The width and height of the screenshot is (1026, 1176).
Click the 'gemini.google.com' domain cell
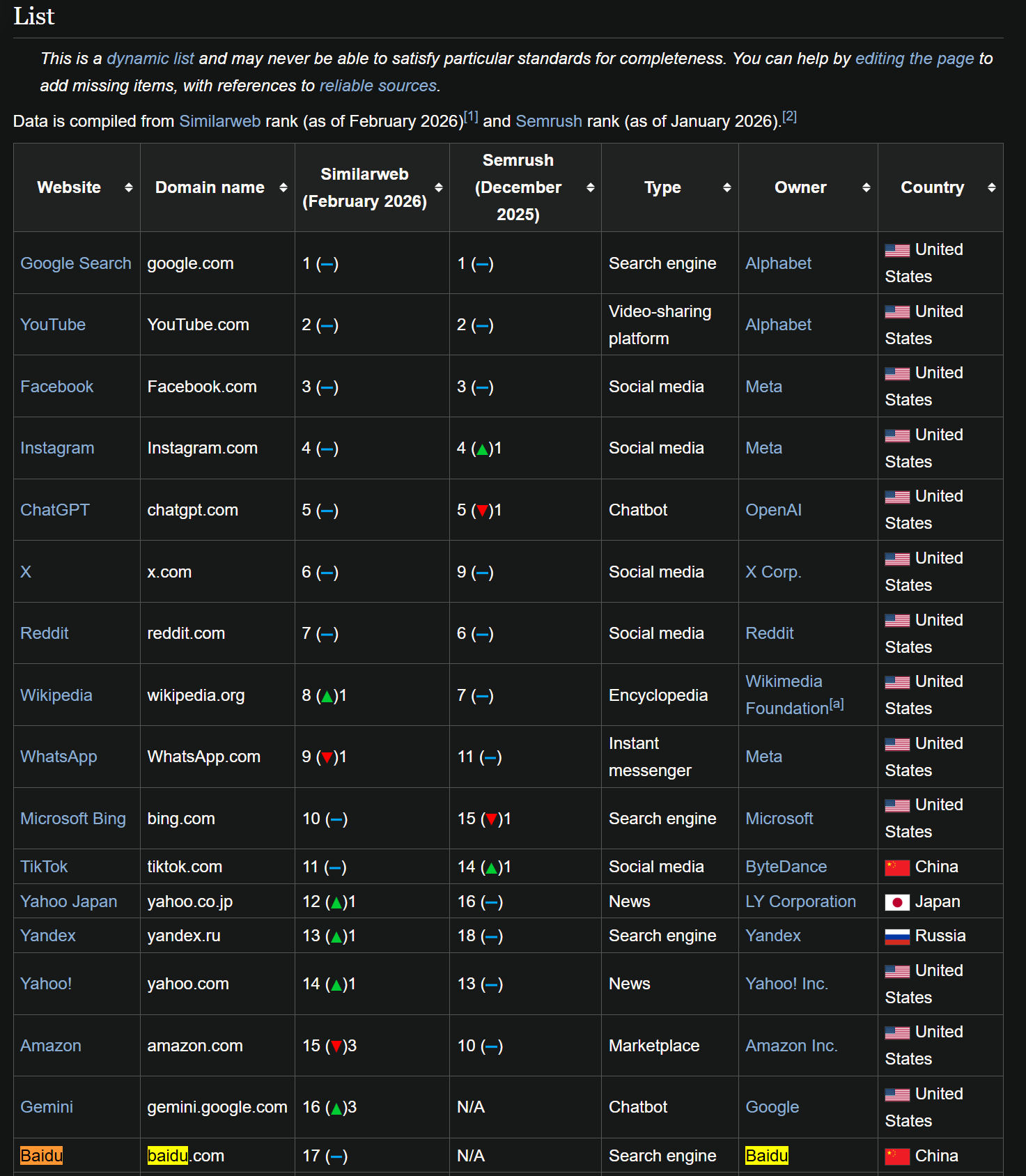coord(217,1107)
